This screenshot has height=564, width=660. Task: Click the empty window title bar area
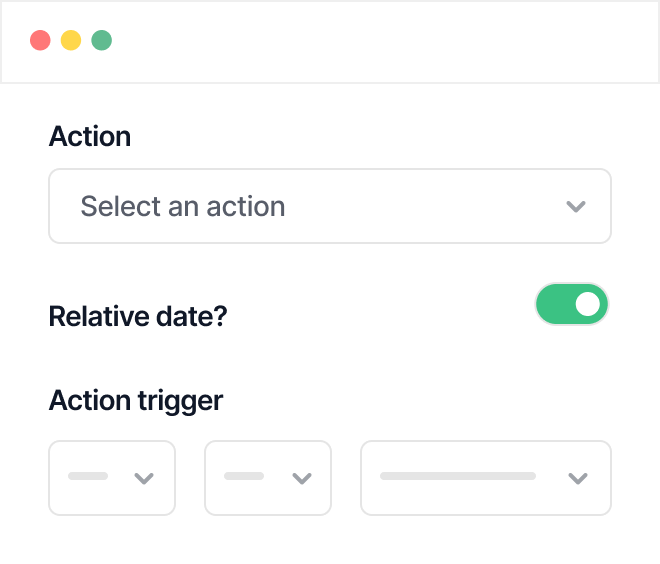point(380,41)
